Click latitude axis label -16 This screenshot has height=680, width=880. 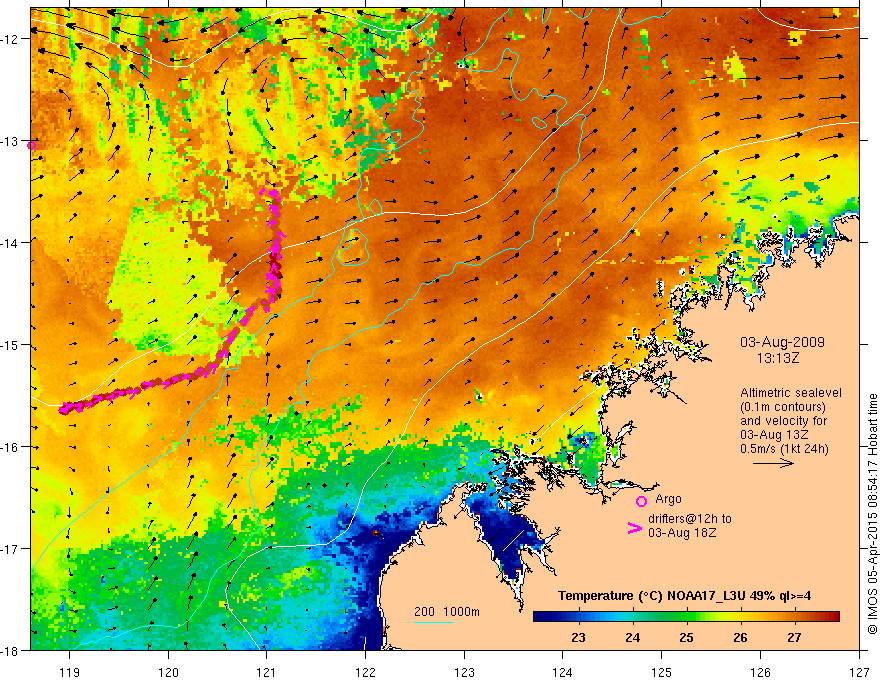10,447
